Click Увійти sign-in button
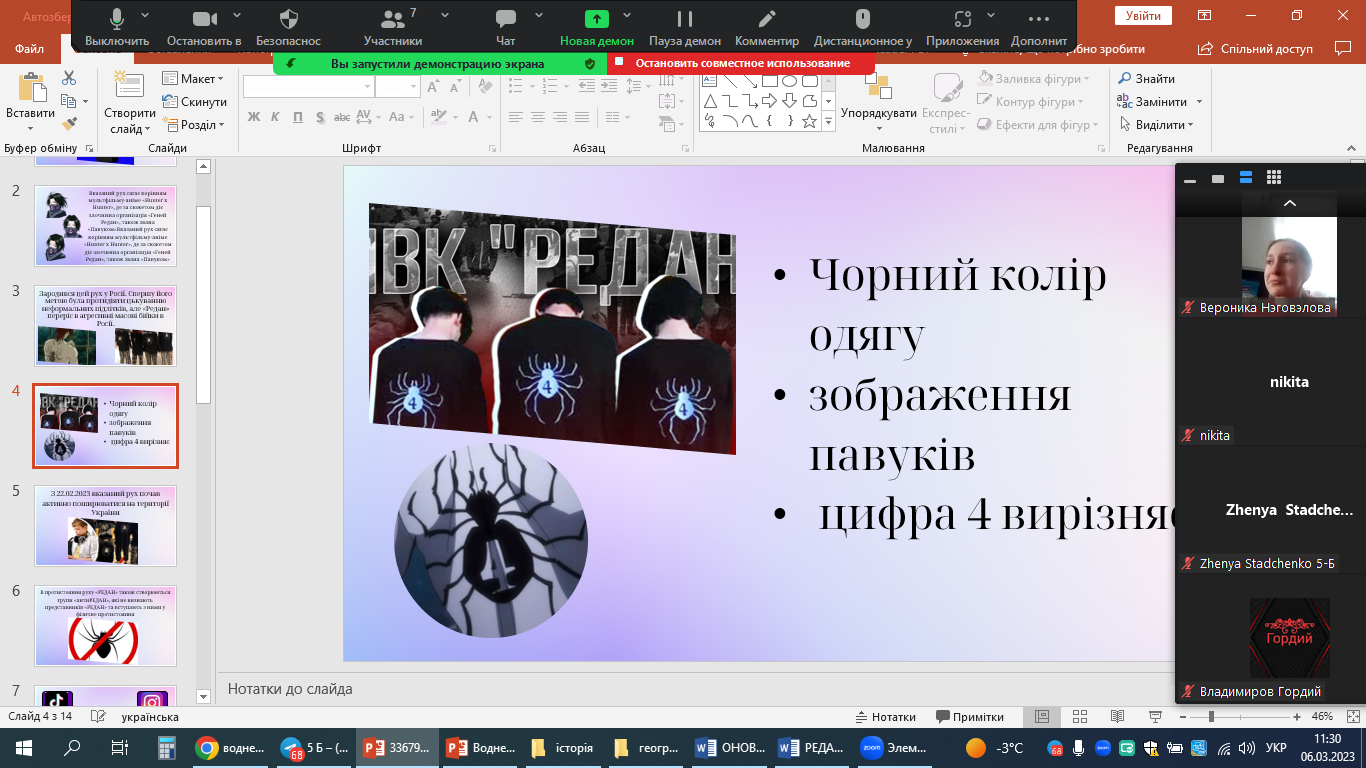Screen dimensions: 1366x768 [x=1143, y=15]
